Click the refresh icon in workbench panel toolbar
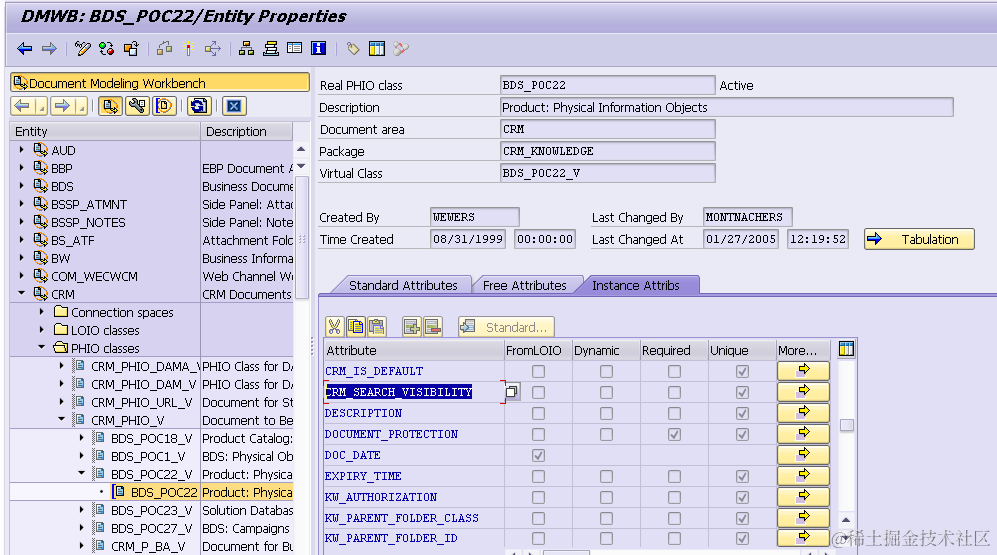The image size is (997, 555). click(x=198, y=106)
